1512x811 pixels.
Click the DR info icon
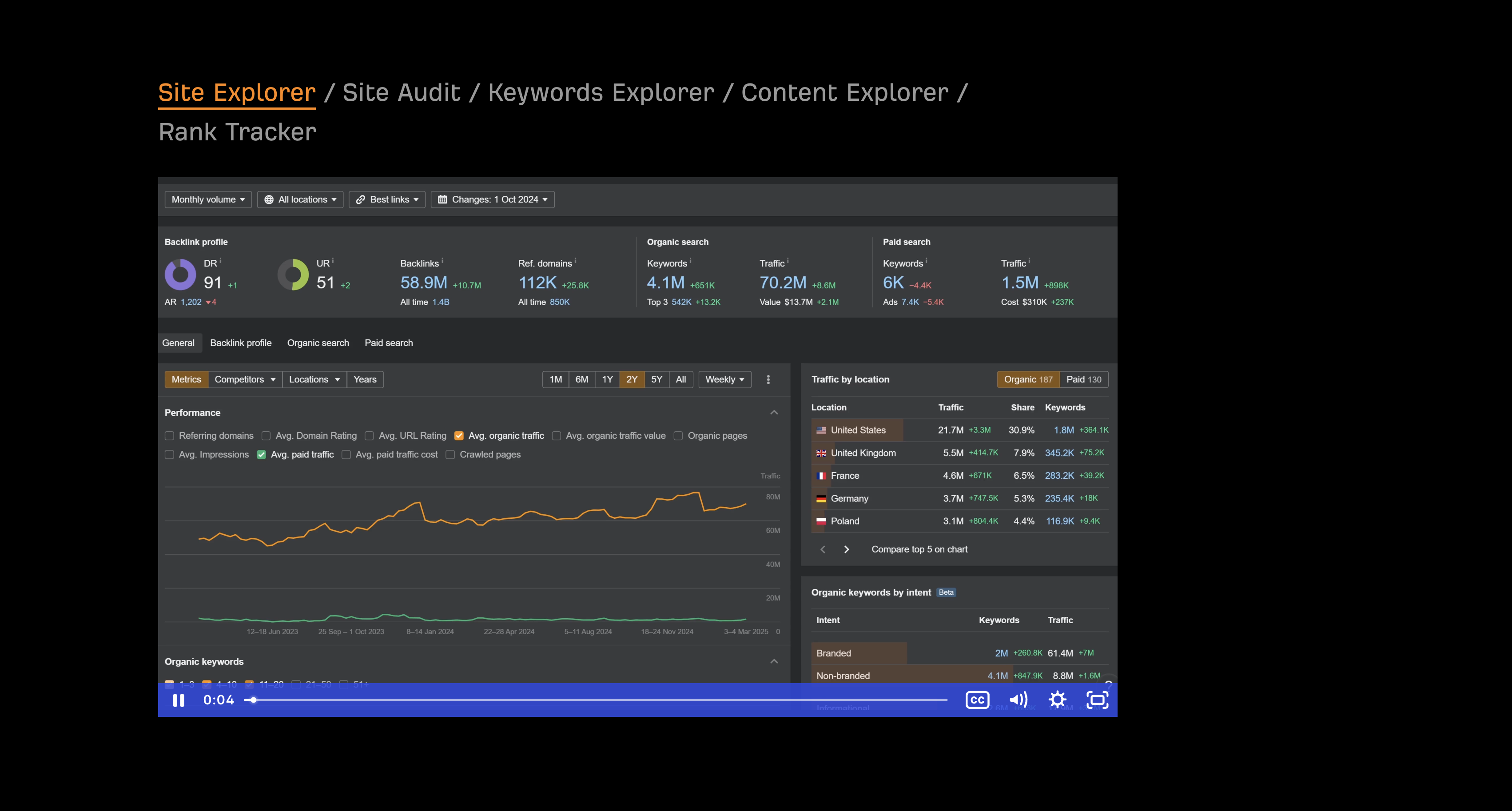[220, 261]
